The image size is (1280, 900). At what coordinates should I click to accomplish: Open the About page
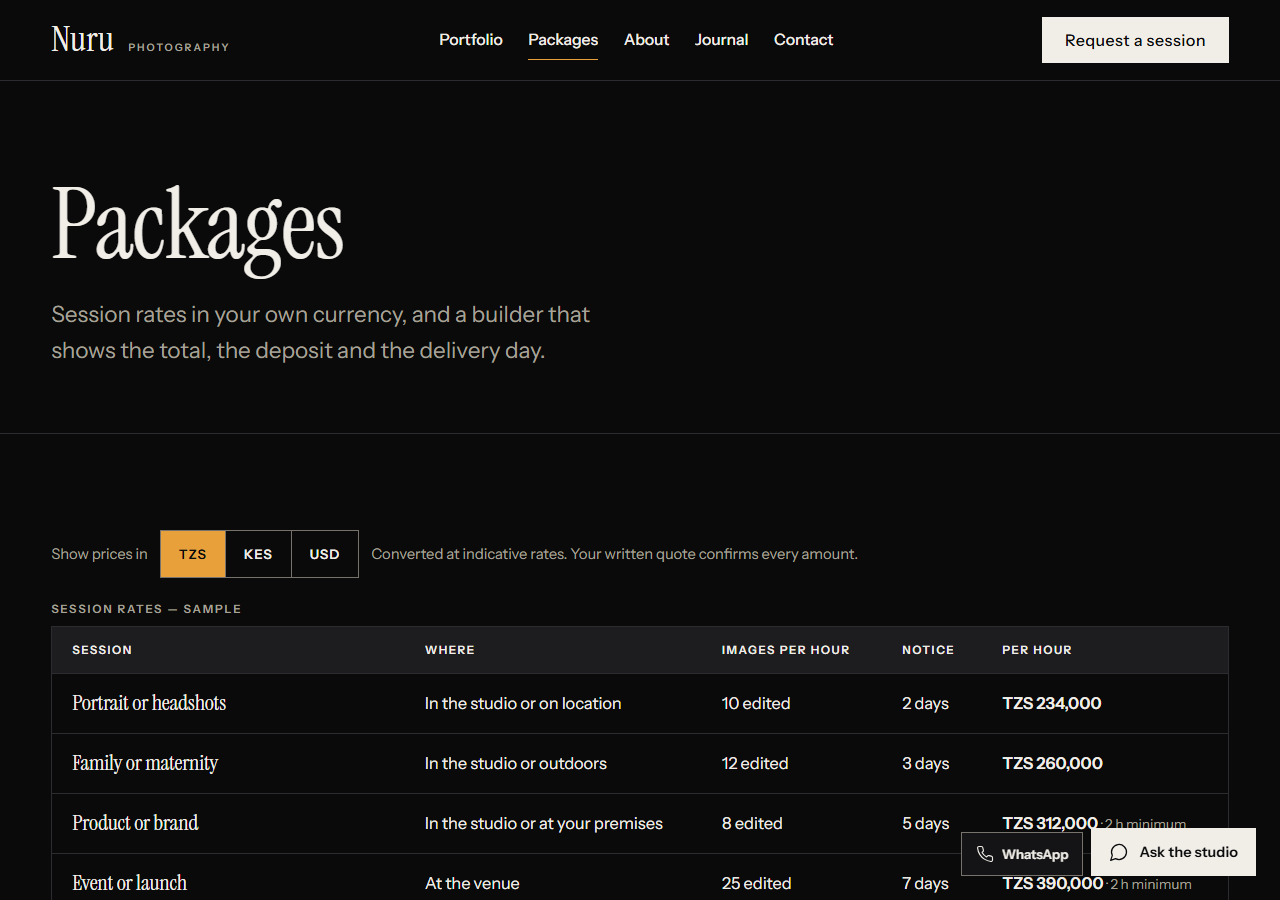[x=647, y=40]
